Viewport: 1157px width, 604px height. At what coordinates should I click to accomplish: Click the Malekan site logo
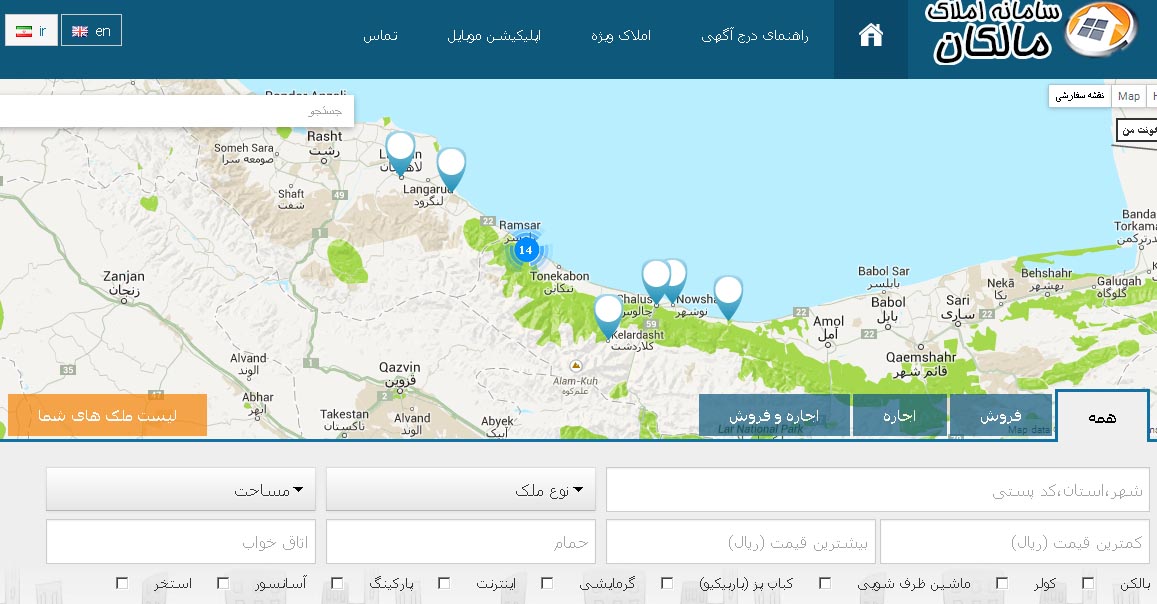click(x=1032, y=31)
